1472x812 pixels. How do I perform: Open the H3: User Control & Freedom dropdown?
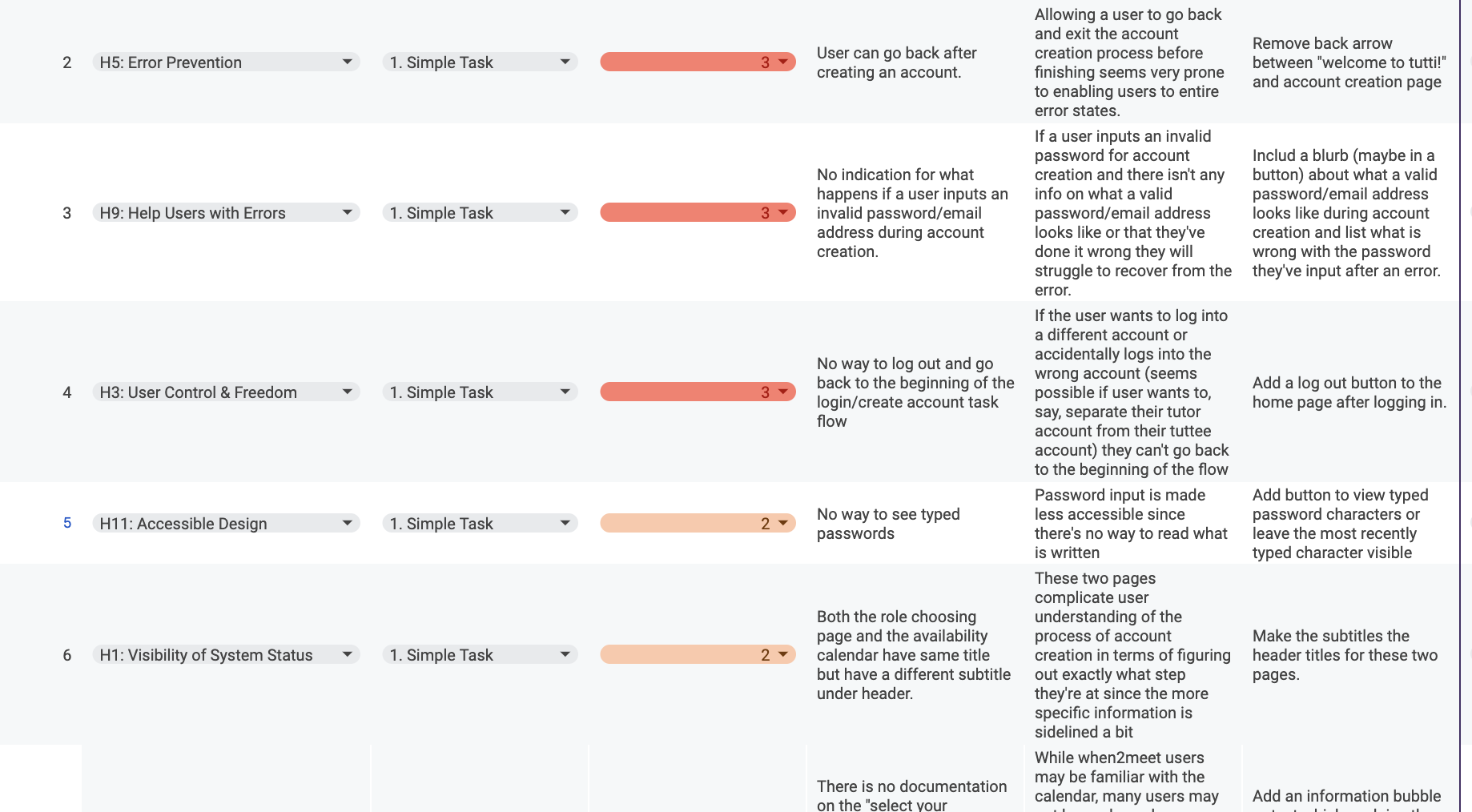tap(348, 392)
